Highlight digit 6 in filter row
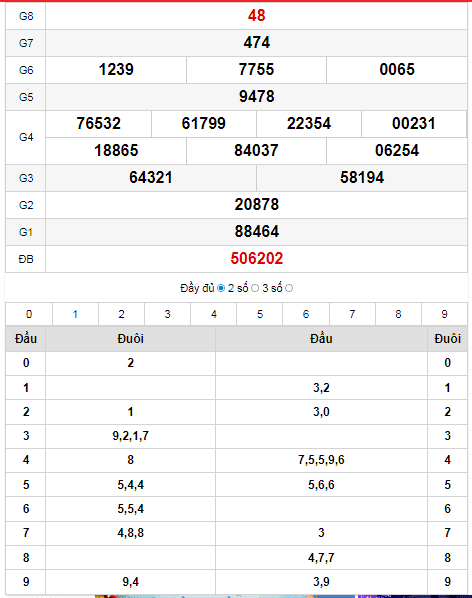472x598 pixels. 306,314
